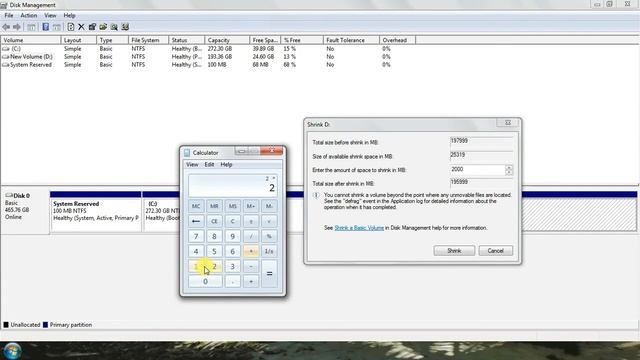Viewport: 640px width, 360px height.
Task: Click the Refresh toolbar icon
Action: click(71, 27)
